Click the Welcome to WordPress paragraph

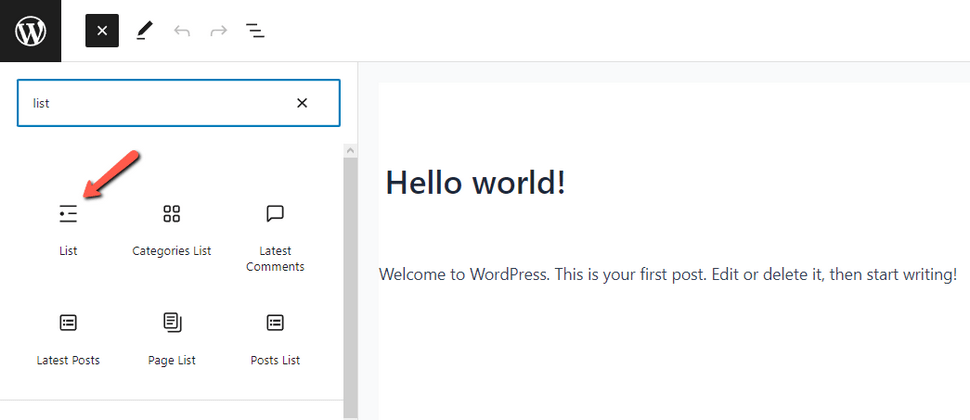668,274
